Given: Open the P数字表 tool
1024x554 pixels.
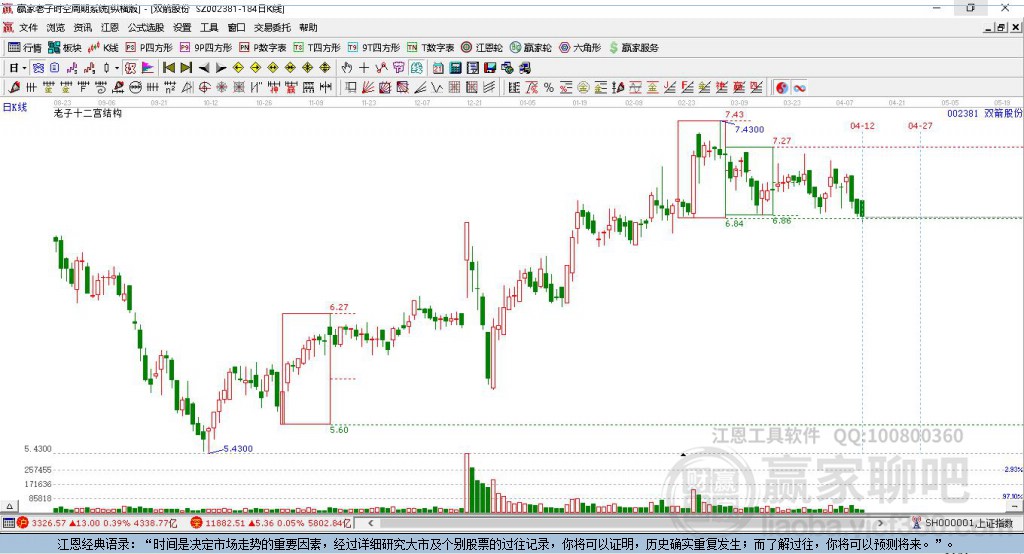Looking at the screenshot, I should [x=263, y=48].
